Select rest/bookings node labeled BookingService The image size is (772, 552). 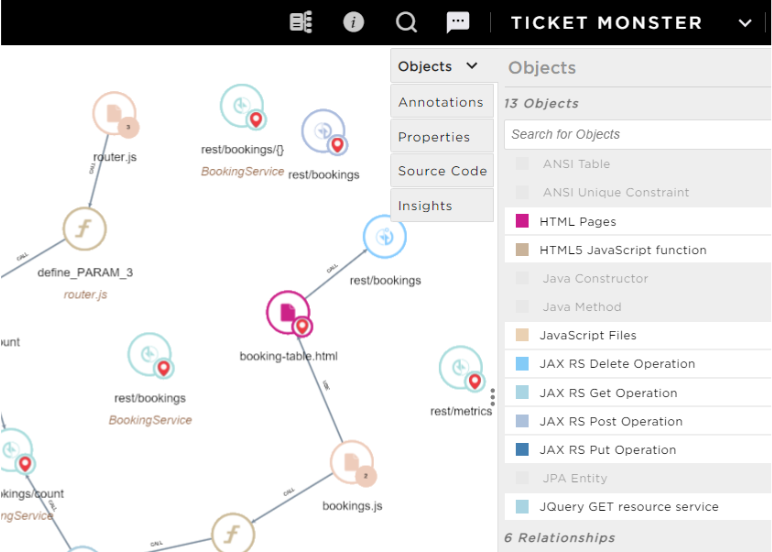(x=150, y=355)
